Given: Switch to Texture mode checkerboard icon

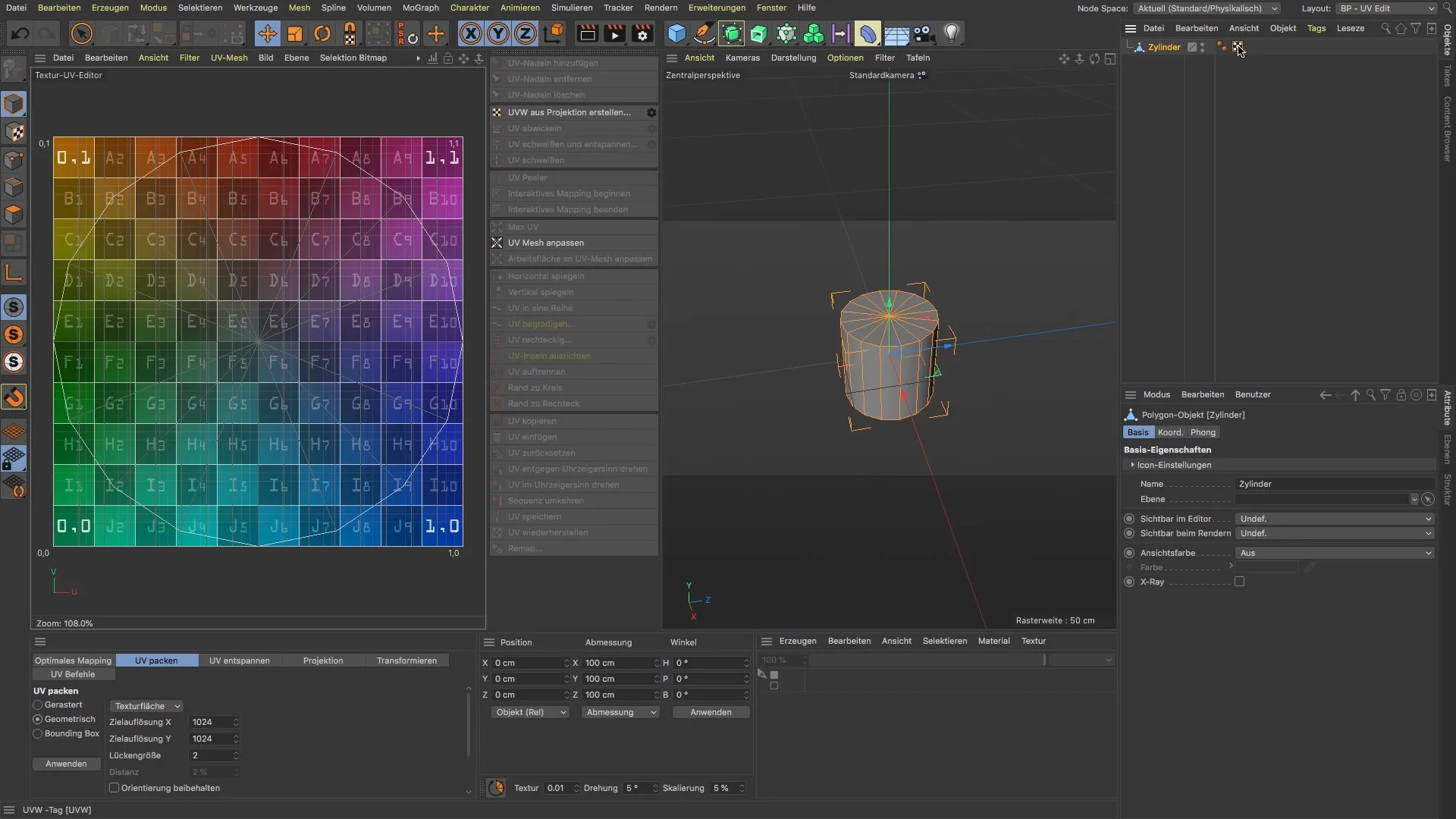Looking at the screenshot, I should (14, 132).
